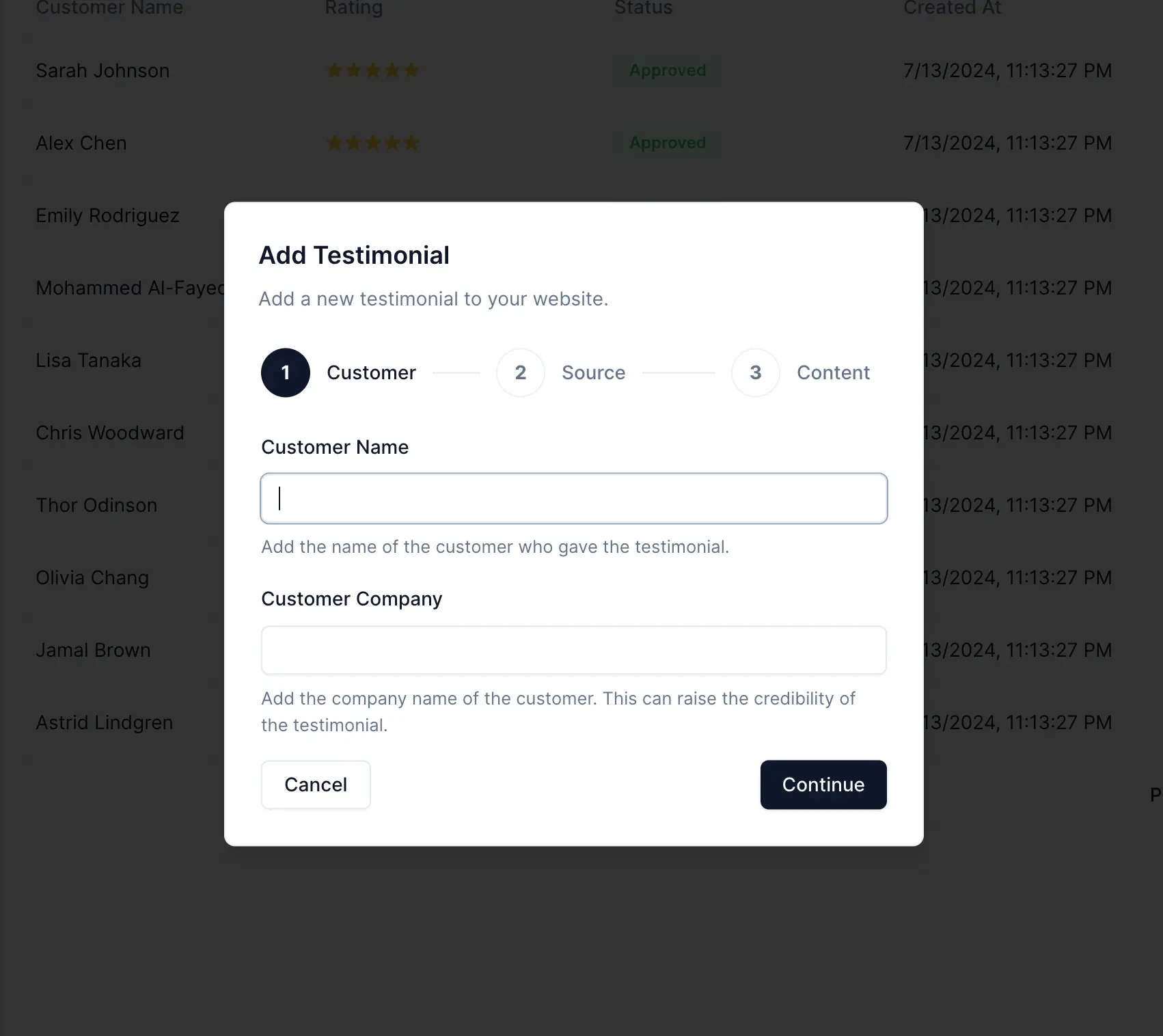Image resolution: width=1163 pixels, height=1036 pixels.
Task: Sort by the Created At column header
Action: click(x=952, y=8)
